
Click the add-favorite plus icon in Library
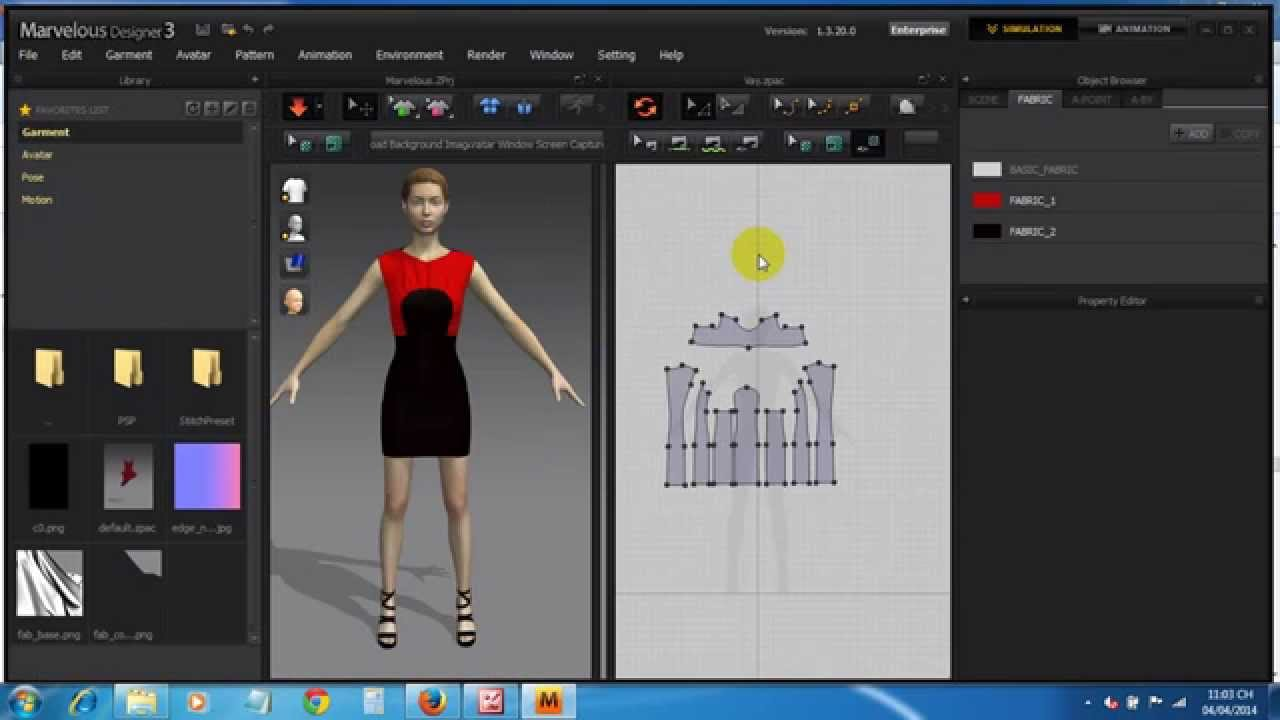pyautogui.click(x=212, y=109)
